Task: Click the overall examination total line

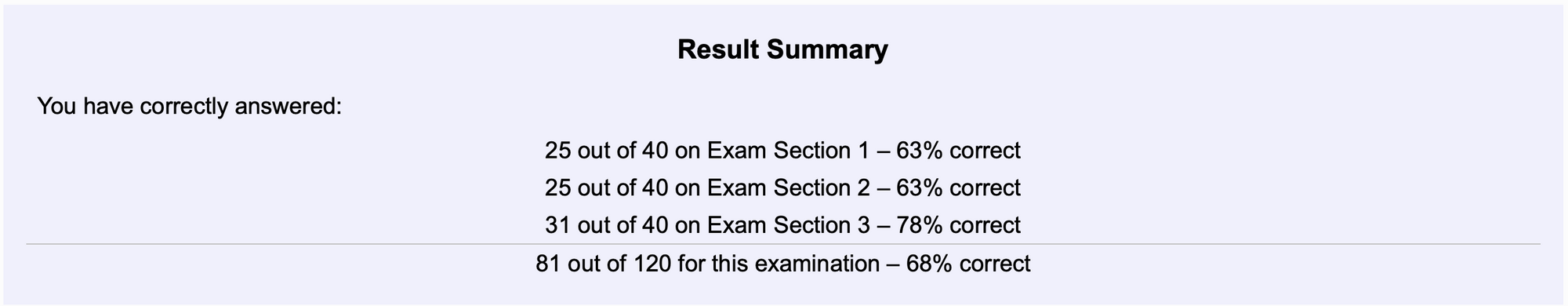Action: point(782,263)
